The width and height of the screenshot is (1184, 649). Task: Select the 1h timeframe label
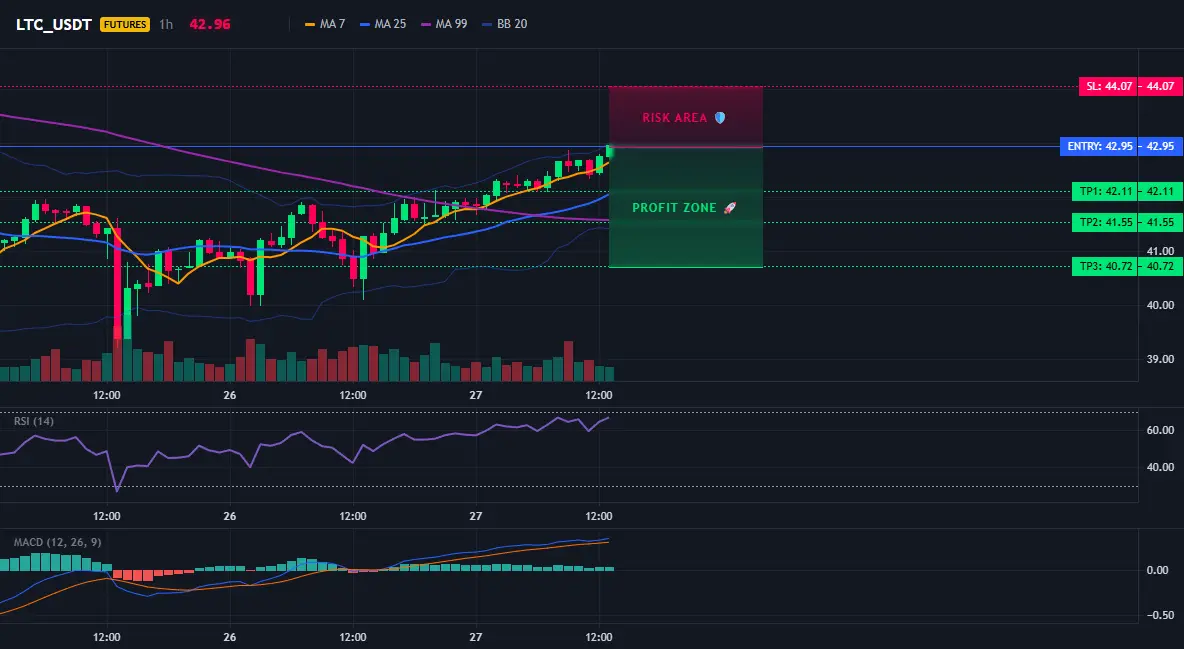pos(166,24)
